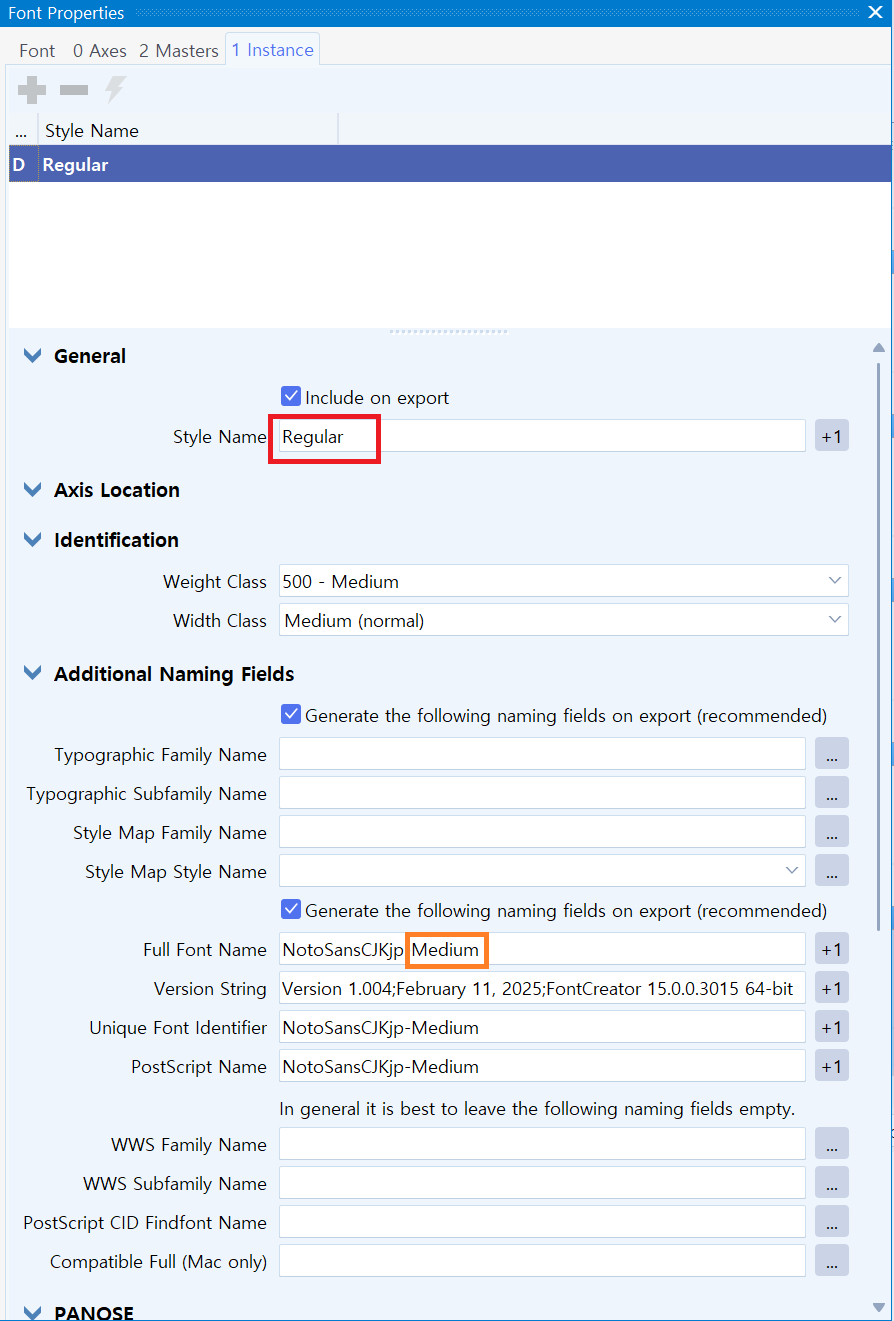
Task: Click the Version String field
Action: point(542,988)
